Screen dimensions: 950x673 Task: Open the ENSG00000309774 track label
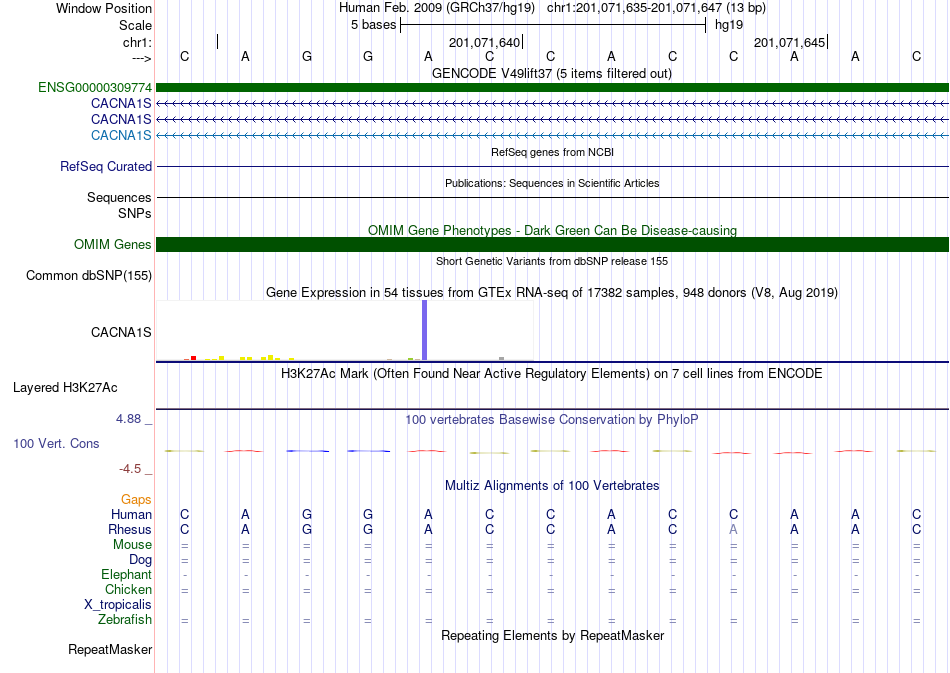[x=95, y=88]
